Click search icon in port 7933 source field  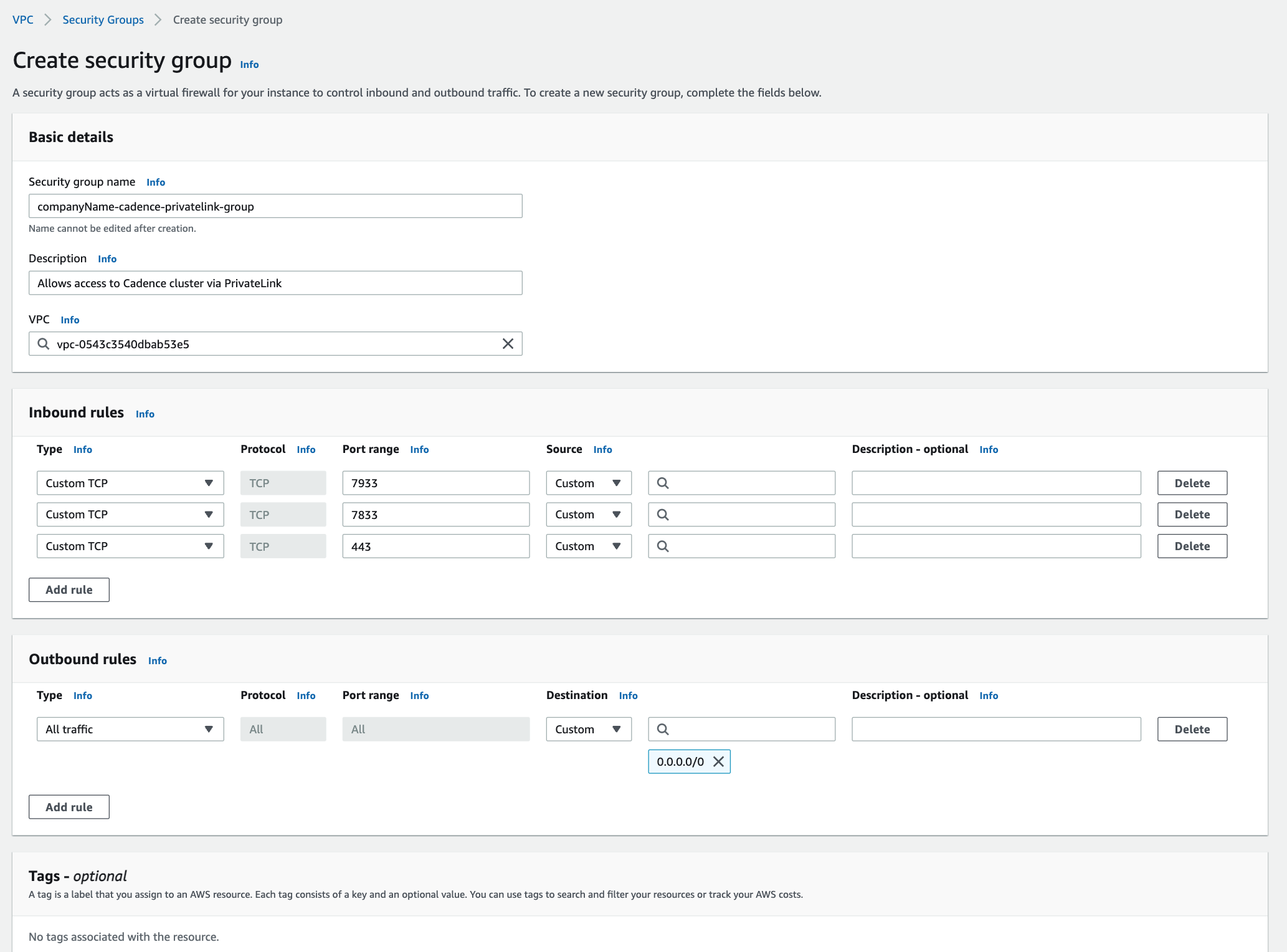663,483
